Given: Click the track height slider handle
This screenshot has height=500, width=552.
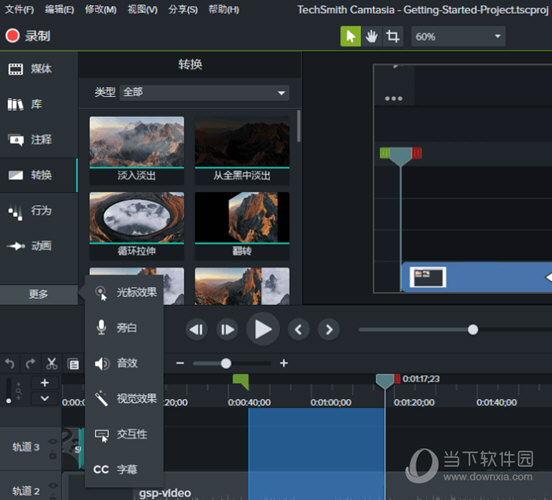Looking at the screenshot, I should pos(9,401).
